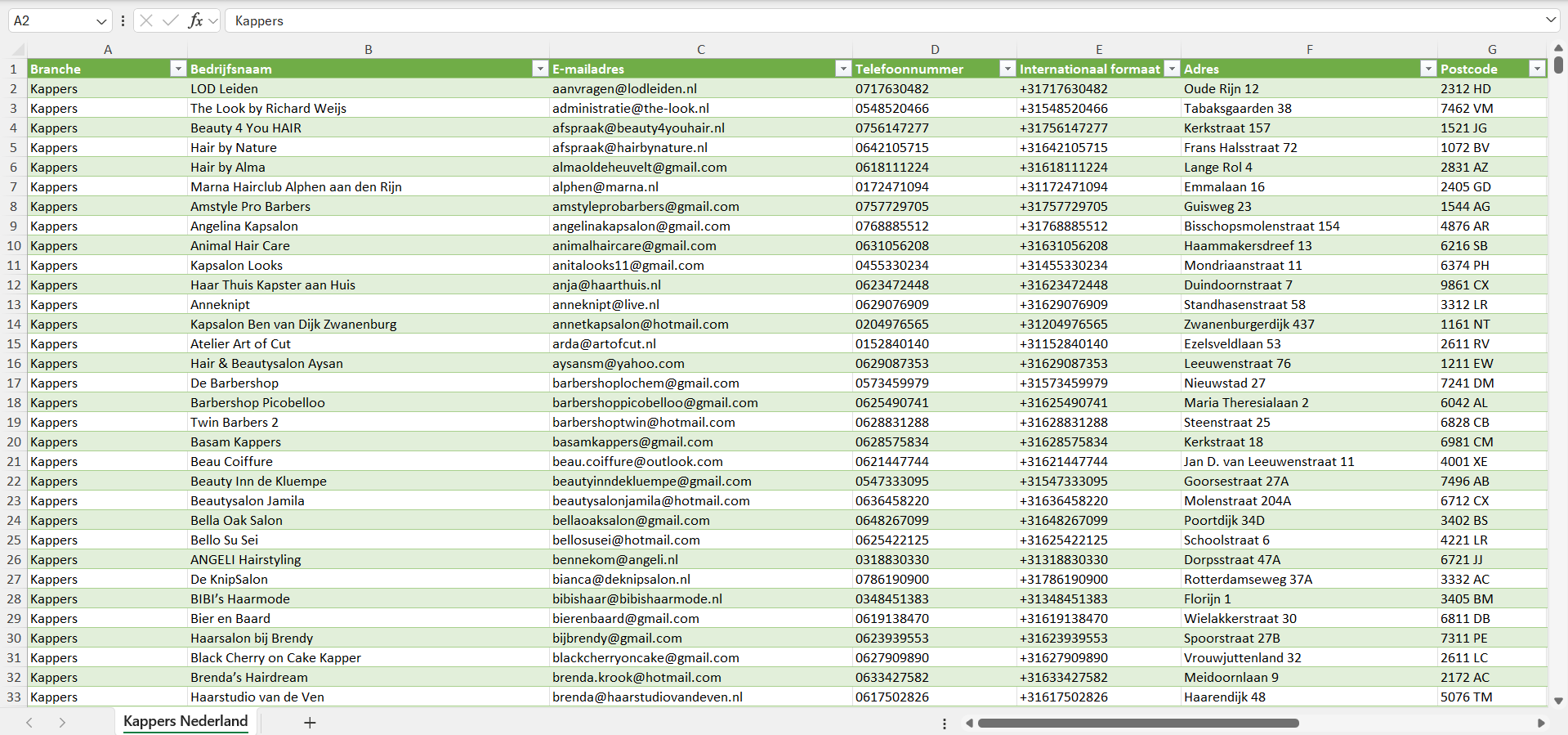Image resolution: width=1568 pixels, height=735 pixels.
Task: Open the Bedrijfsnaam column filter dropdown
Action: click(539, 69)
